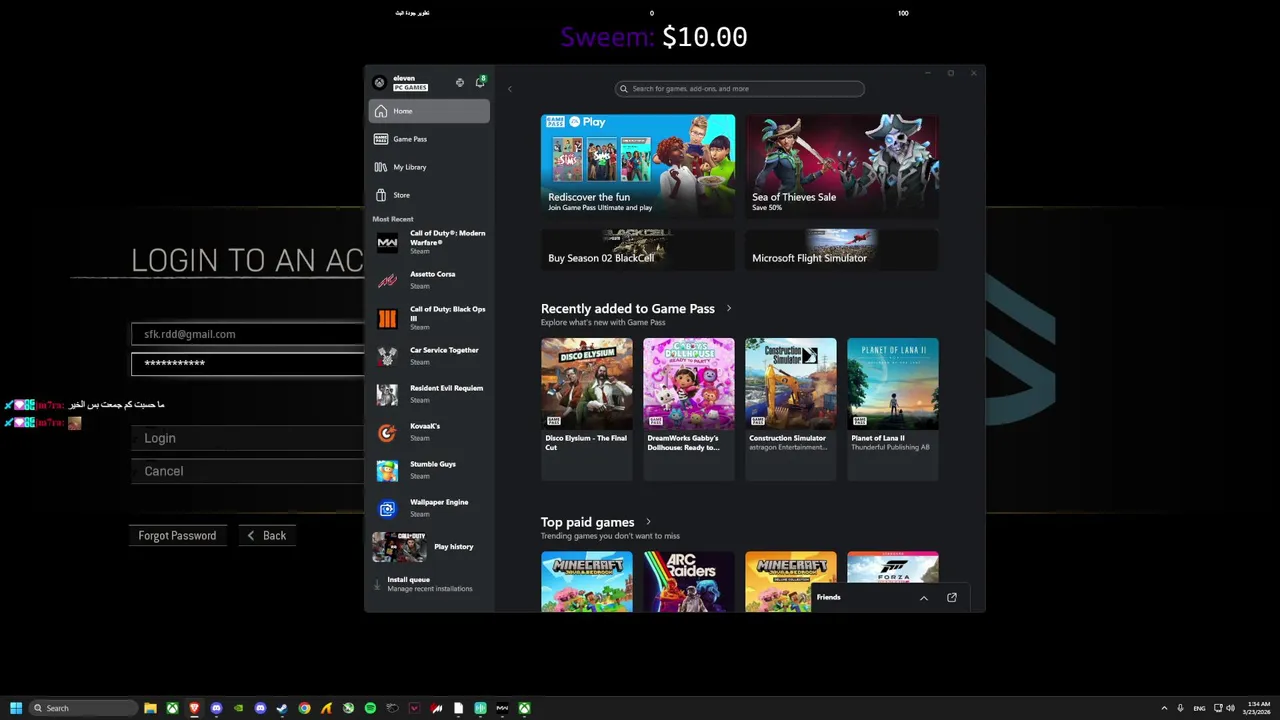Select Game Pass in the Xbox sidebar
This screenshot has width=1280, height=720.
(429, 139)
